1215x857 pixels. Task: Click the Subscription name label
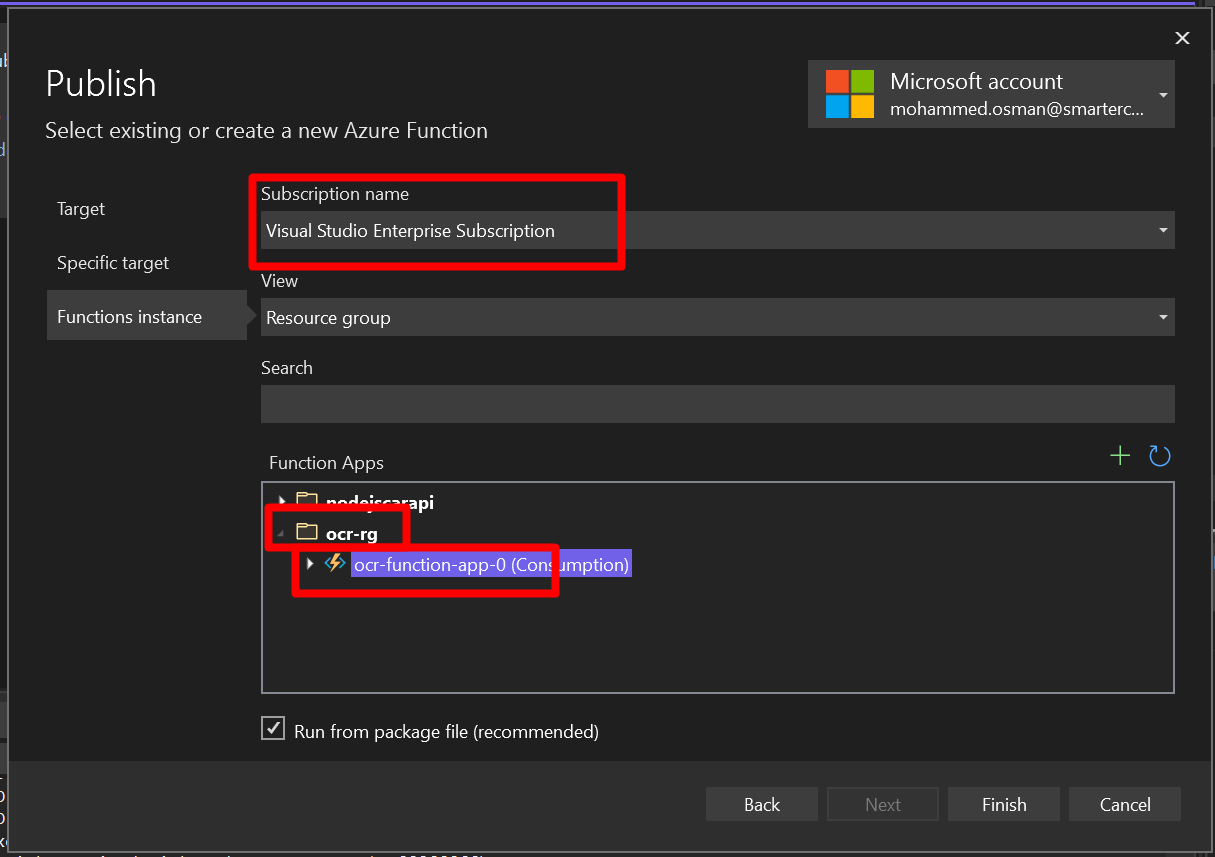click(335, 194)
